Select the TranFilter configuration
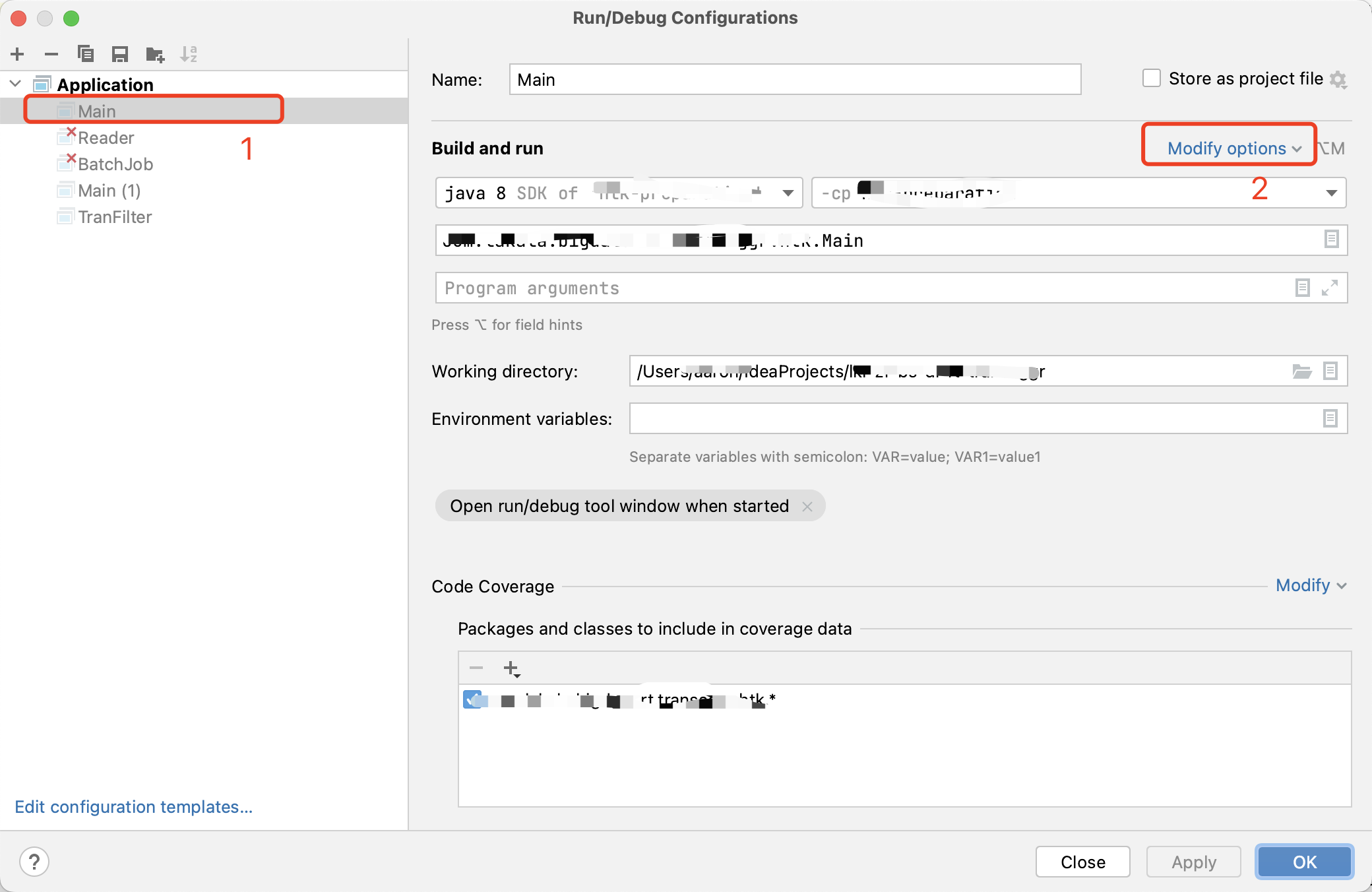 click(204, 216)
